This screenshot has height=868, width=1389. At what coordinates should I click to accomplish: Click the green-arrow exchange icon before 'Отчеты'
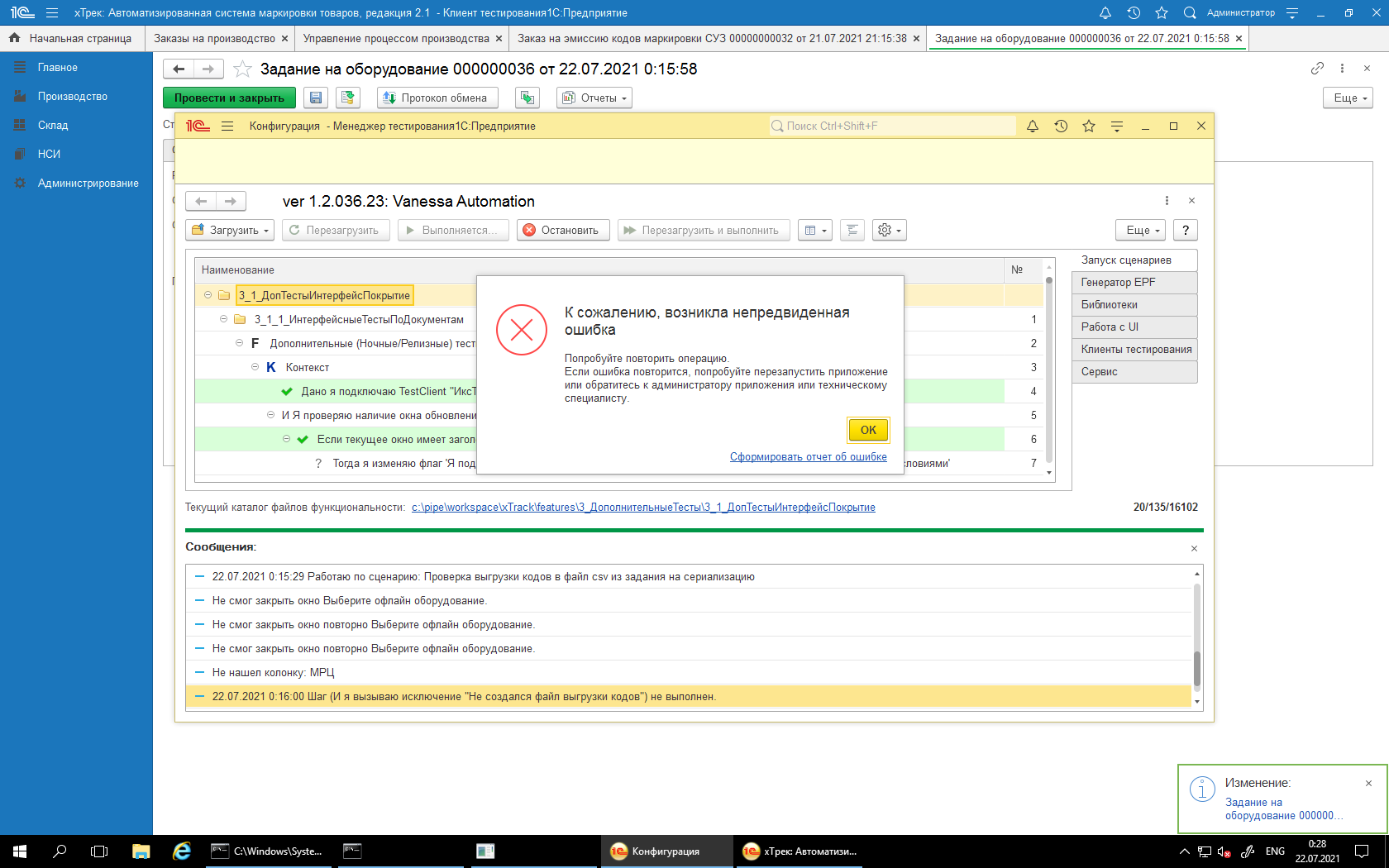tap(527, 98)
